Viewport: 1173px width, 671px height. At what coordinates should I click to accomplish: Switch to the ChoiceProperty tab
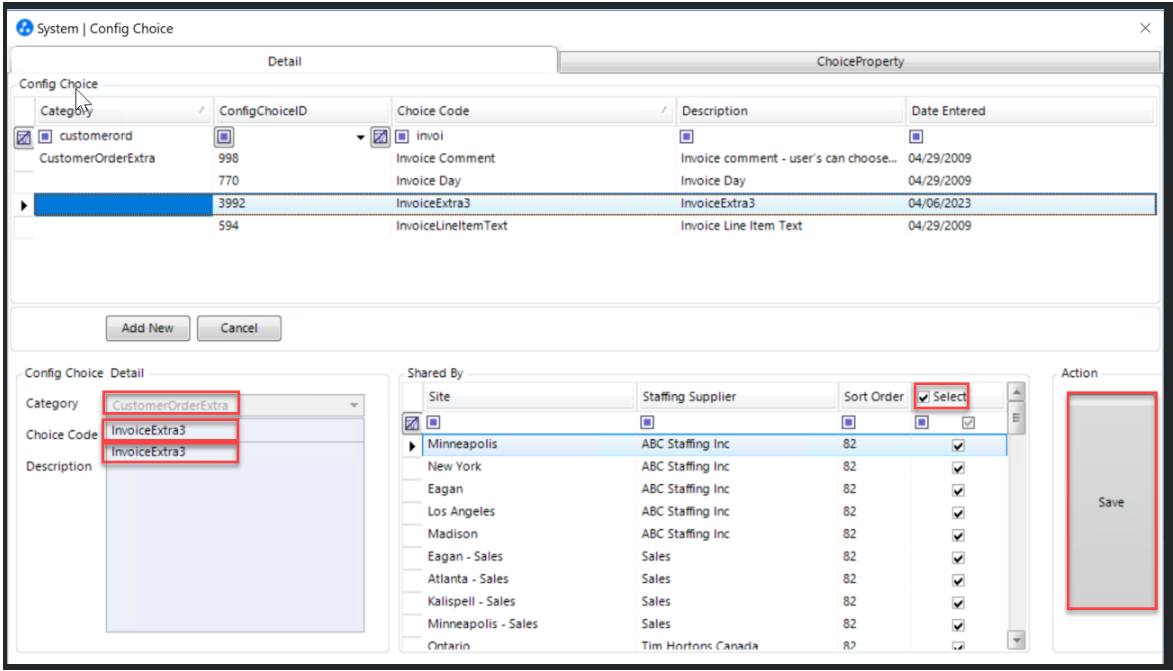click(x=860, y=61)
